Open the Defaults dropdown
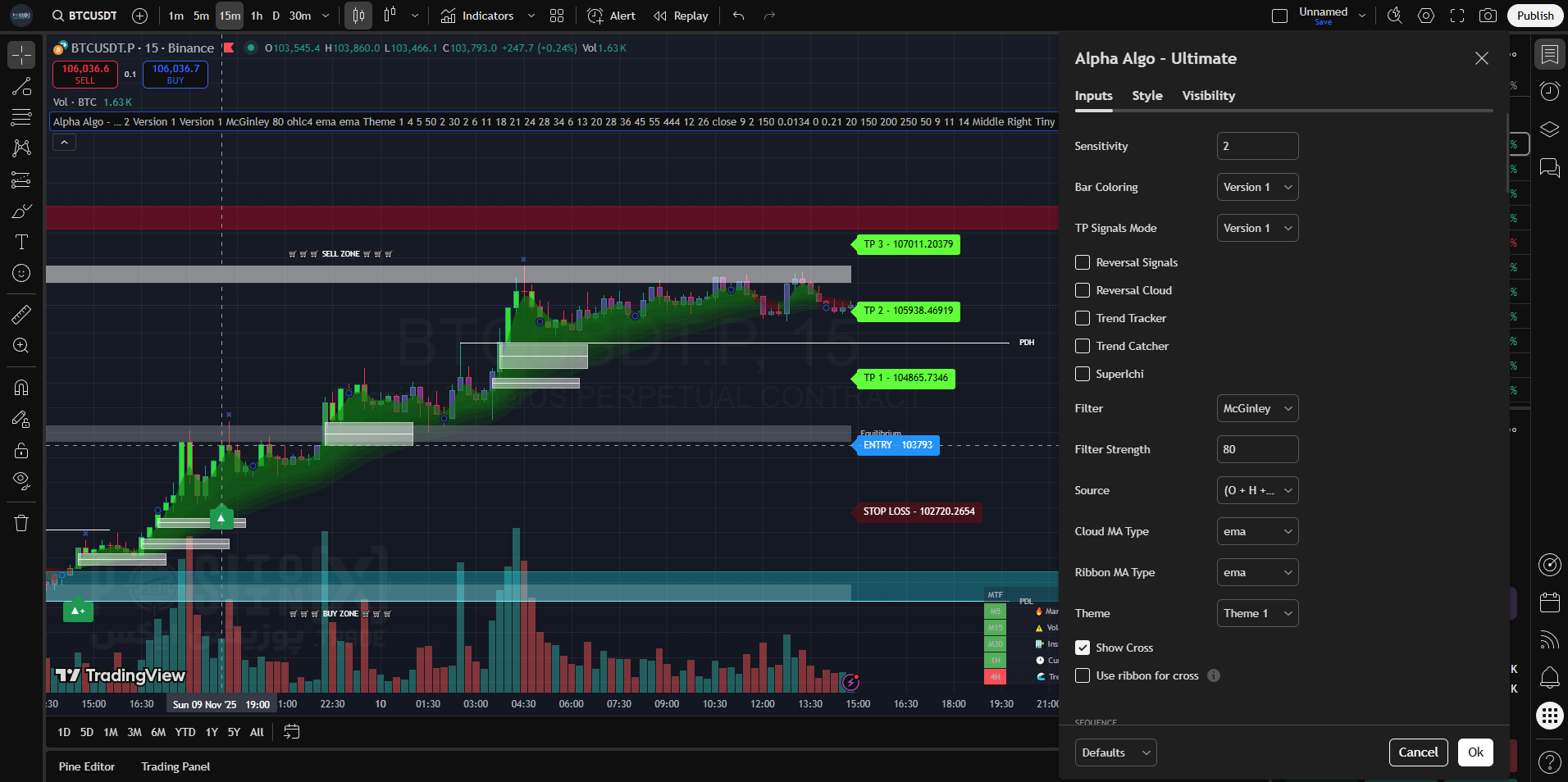Viewport: 1568px width, 782px height. [x=1115, y=752]
